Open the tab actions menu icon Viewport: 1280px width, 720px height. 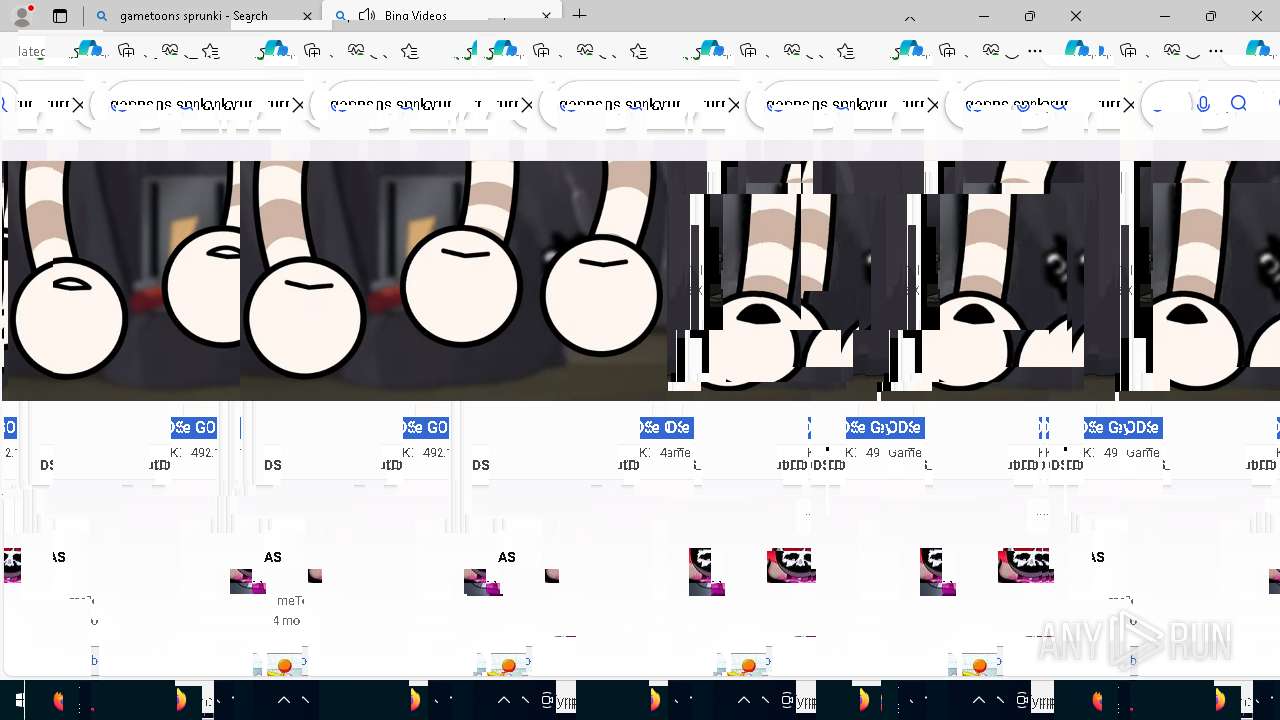[x=60, y=16]
